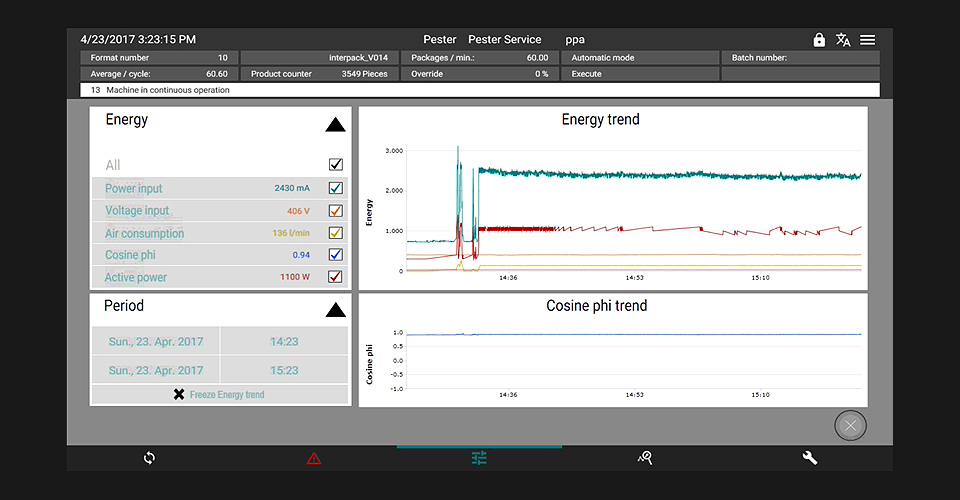Select the sliders settings tab icon

pos(479,458)
